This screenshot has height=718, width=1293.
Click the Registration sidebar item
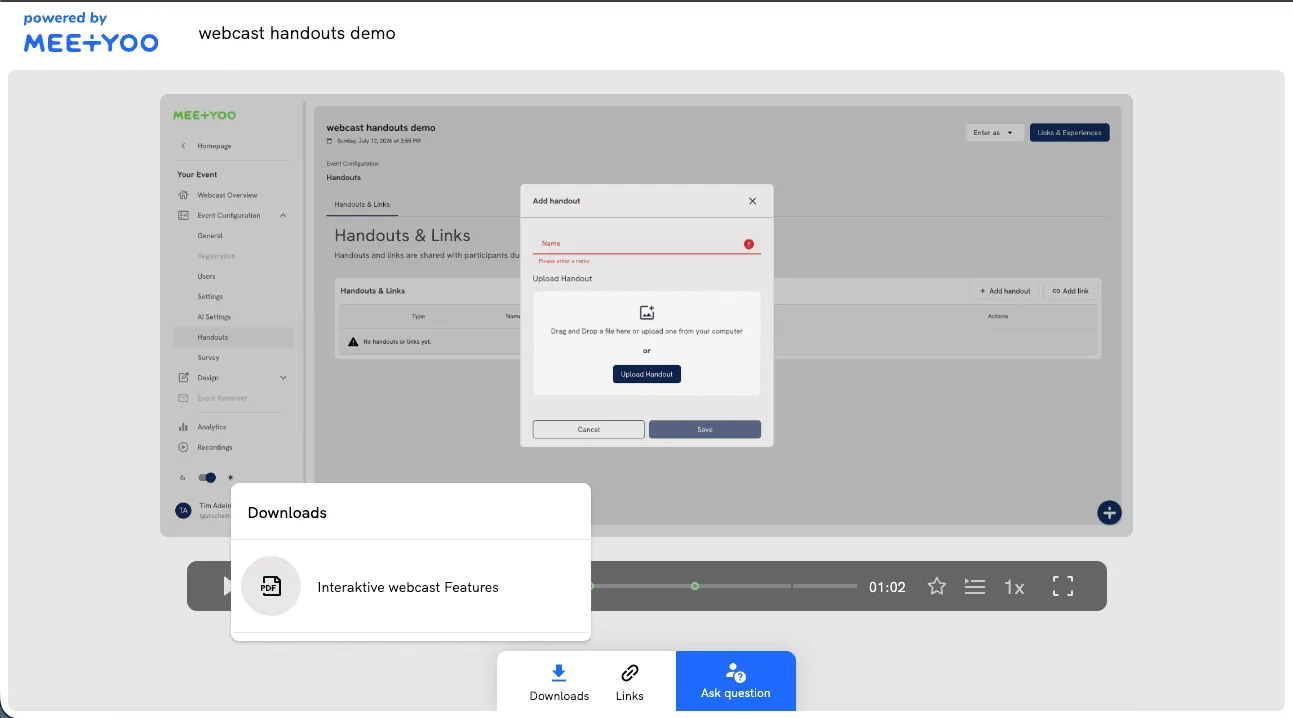[216, 256]
